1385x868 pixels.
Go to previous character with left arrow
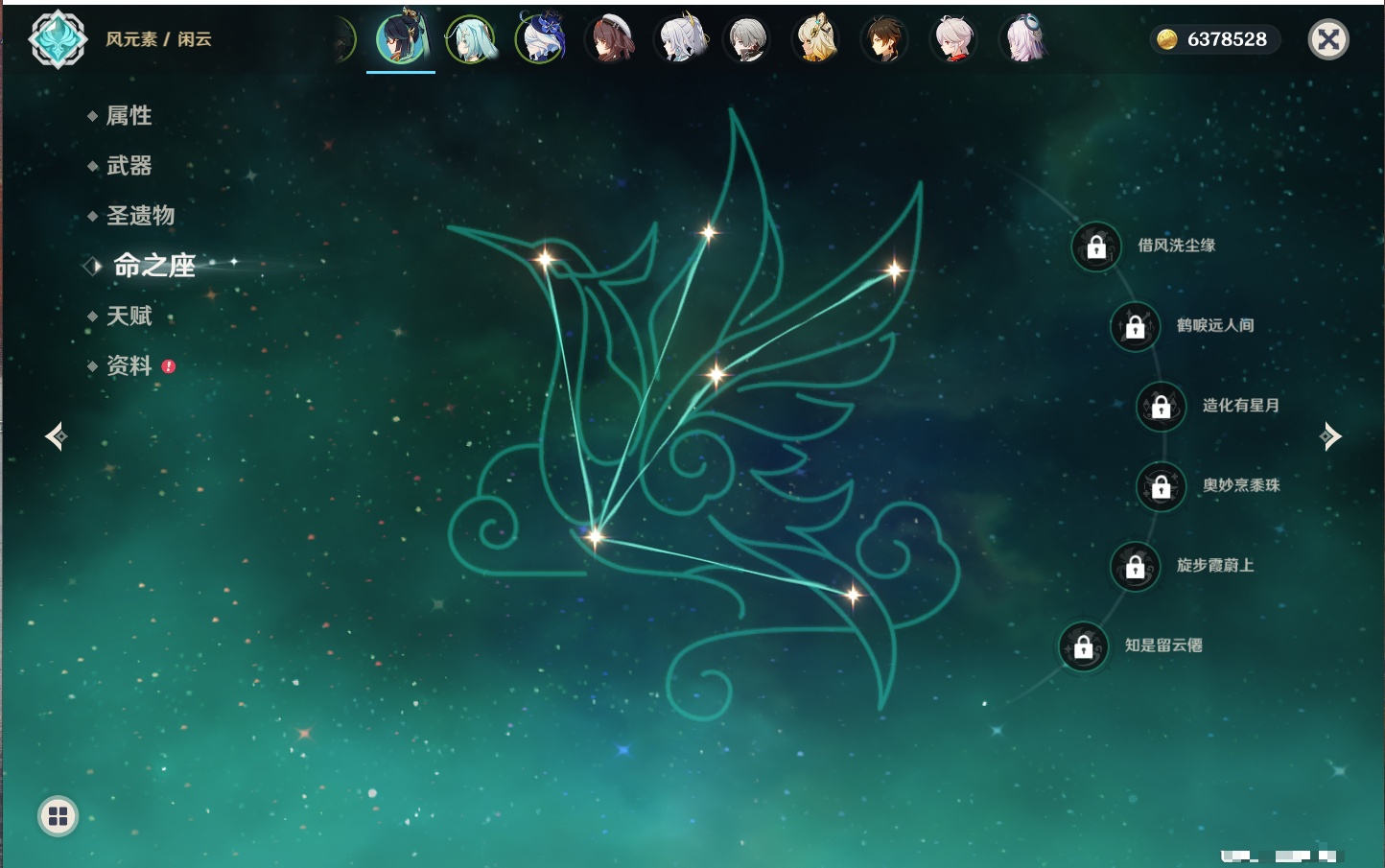click(x=56, y=436)
